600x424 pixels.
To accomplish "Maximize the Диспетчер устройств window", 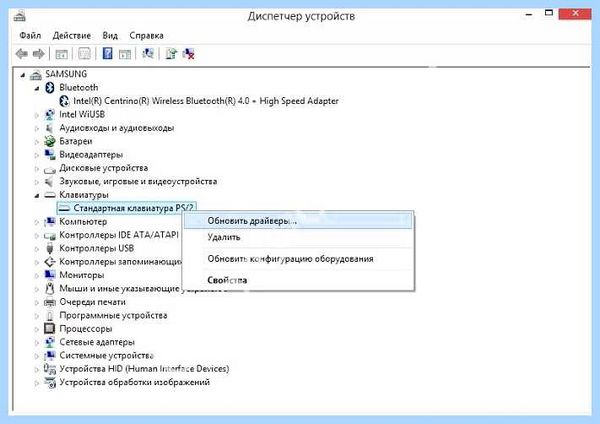I will click(x=549, y=13).
